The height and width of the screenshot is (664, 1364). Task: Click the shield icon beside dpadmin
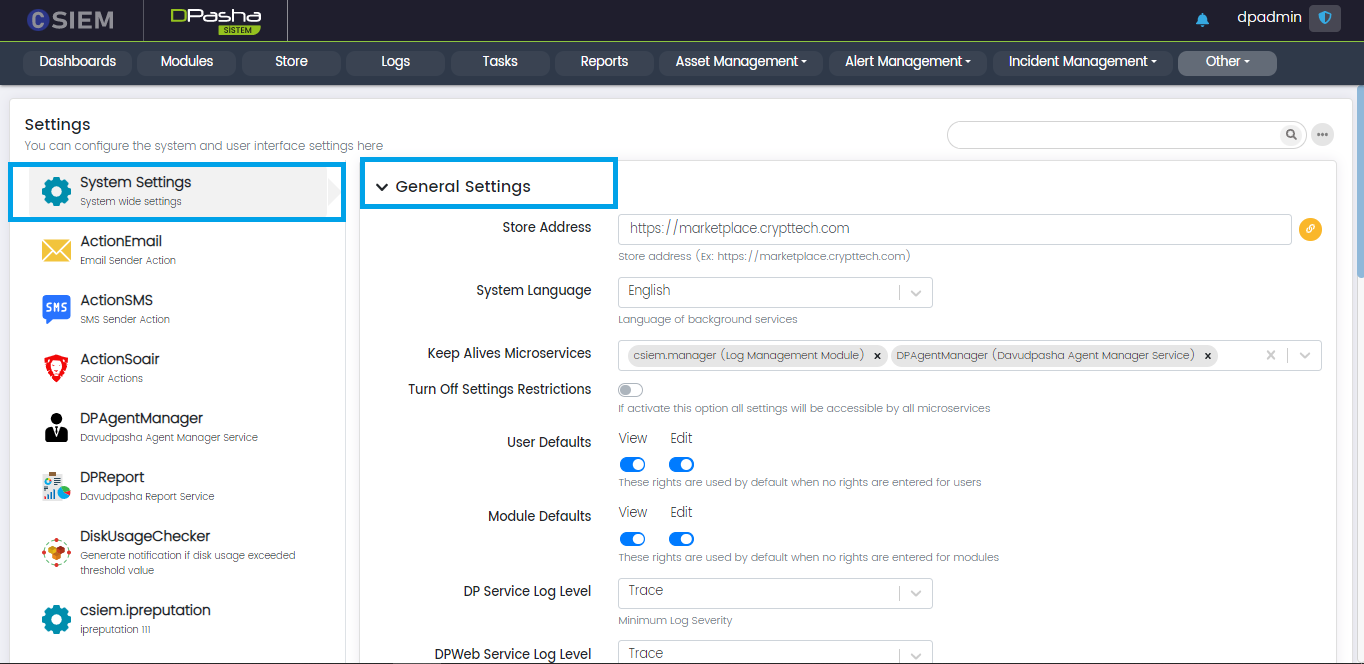click(1325, 18)
